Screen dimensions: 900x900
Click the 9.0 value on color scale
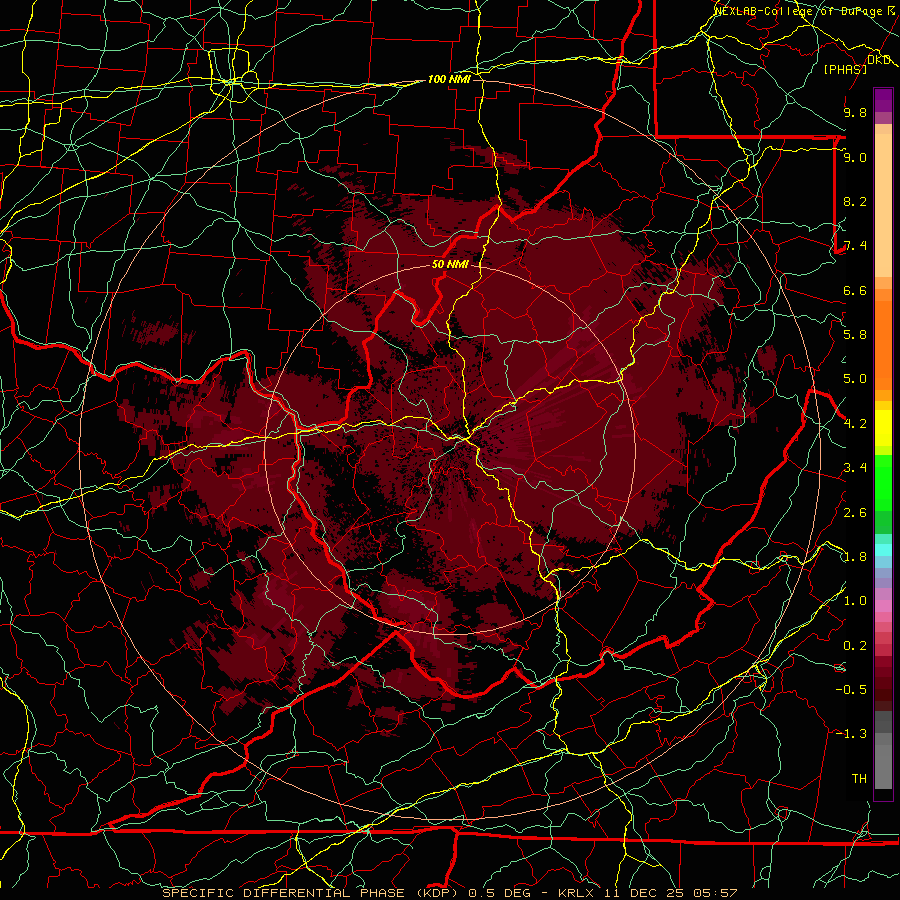[x=855, y=157]
